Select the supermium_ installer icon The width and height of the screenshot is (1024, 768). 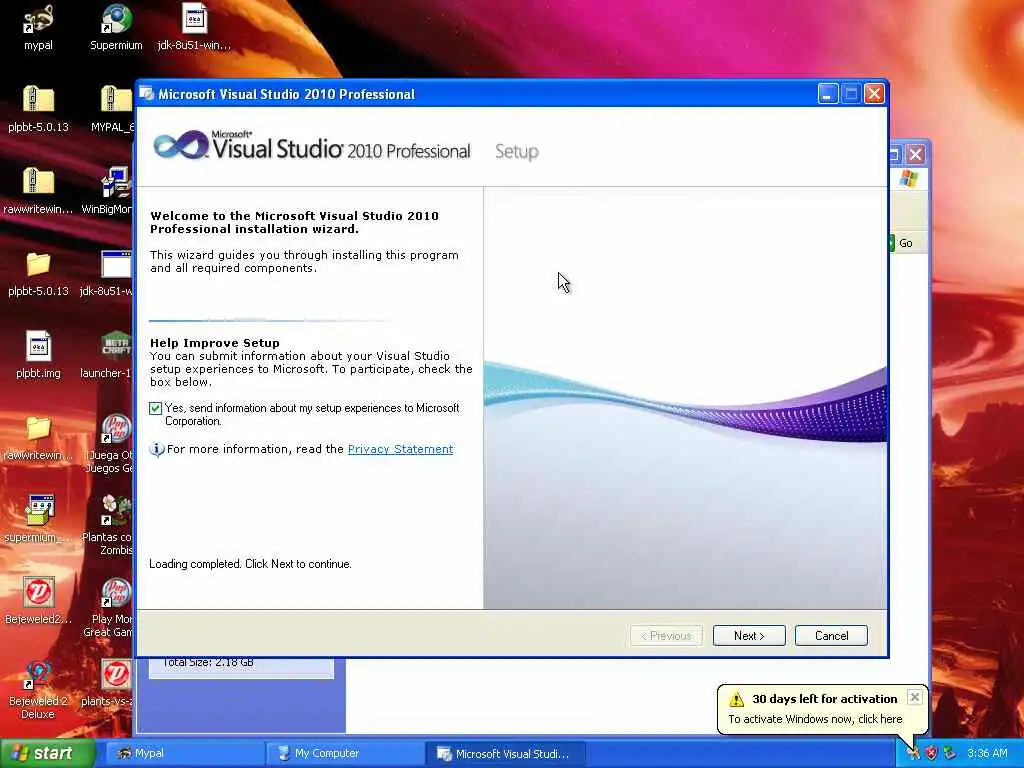(38, 511)
